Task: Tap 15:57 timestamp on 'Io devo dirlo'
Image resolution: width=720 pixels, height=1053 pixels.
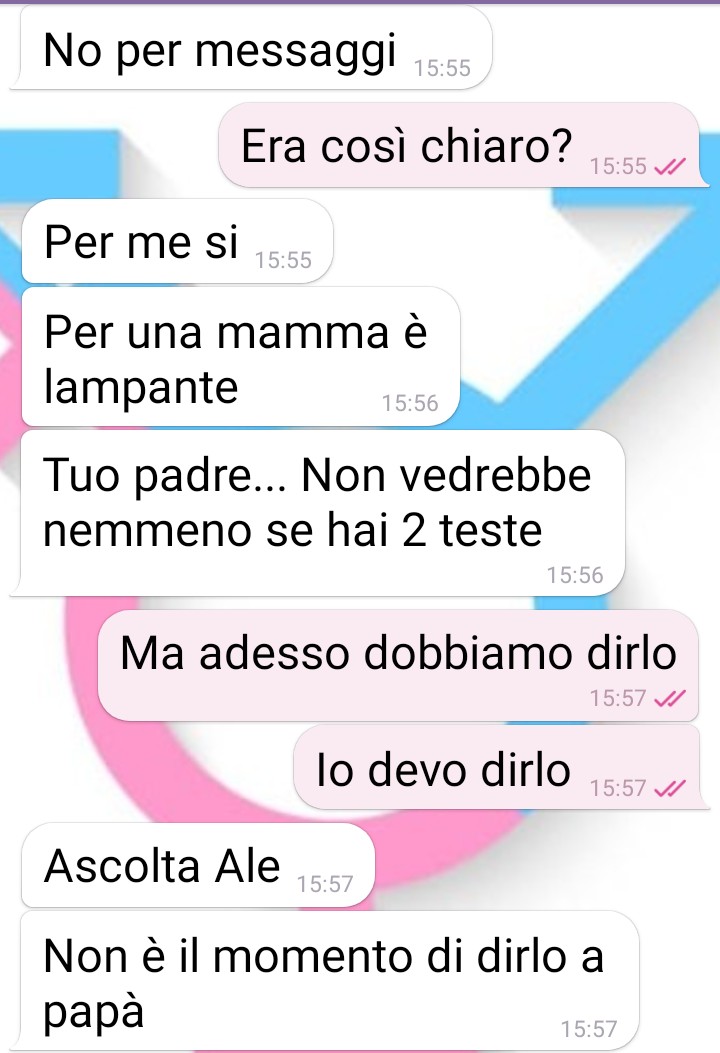Action: pyautogui.click(x=618, y=788)
